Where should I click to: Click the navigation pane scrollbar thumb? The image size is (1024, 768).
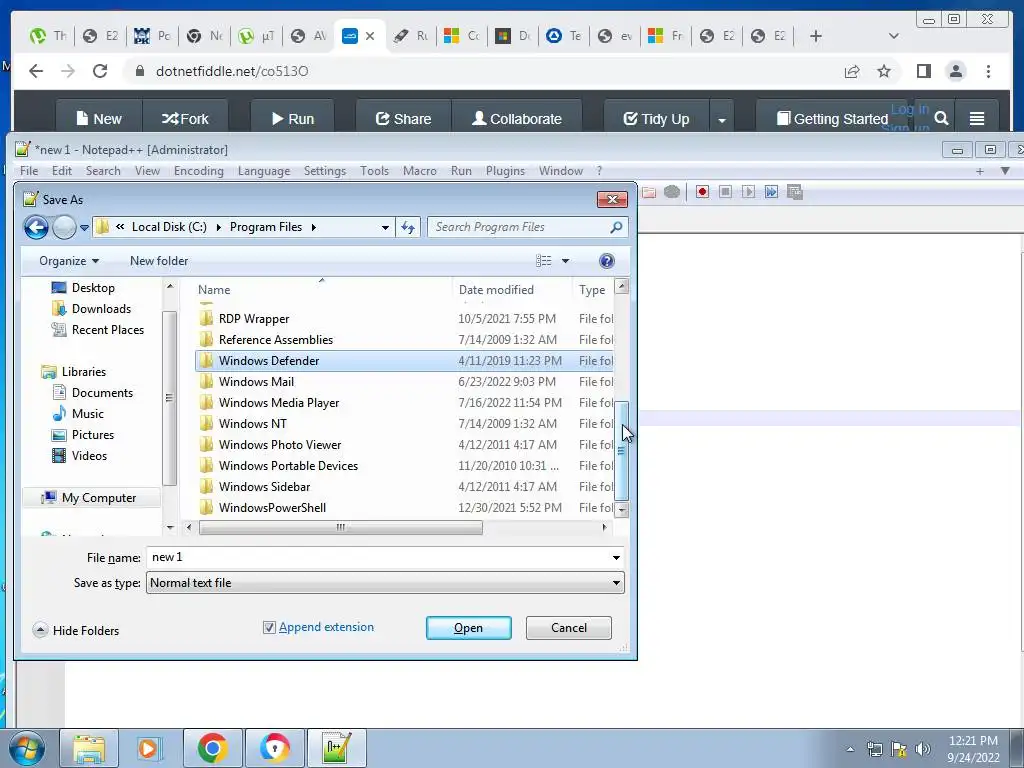click(169, 398)
